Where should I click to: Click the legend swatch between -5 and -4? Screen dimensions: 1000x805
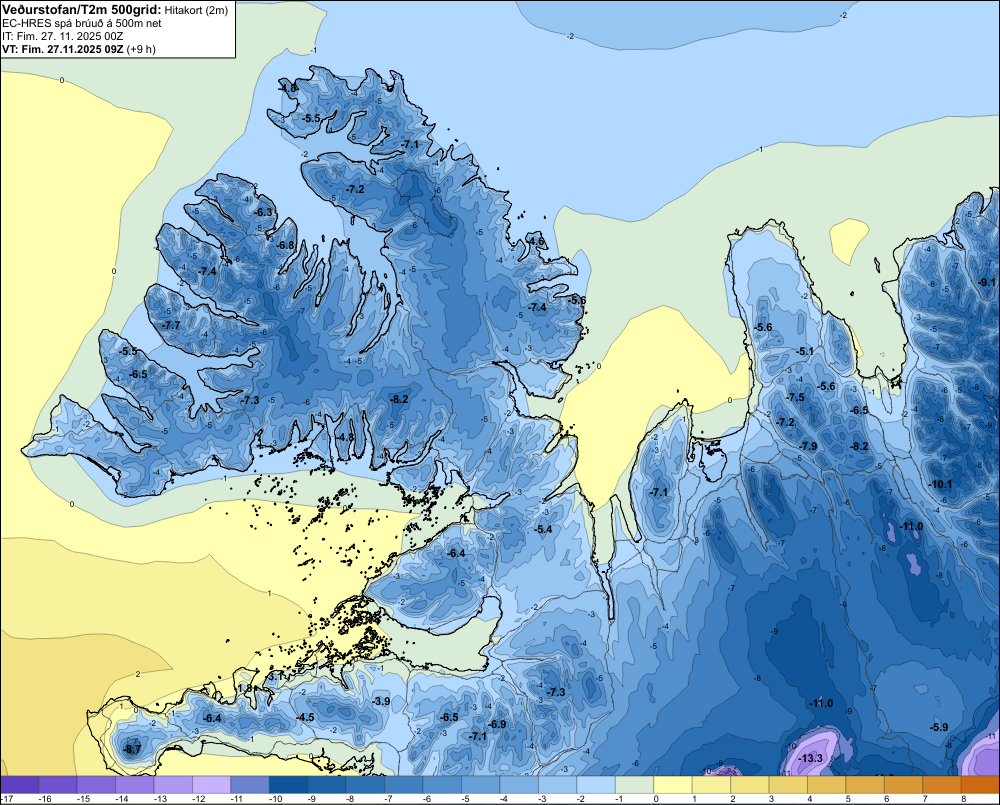tap(481, 785)
